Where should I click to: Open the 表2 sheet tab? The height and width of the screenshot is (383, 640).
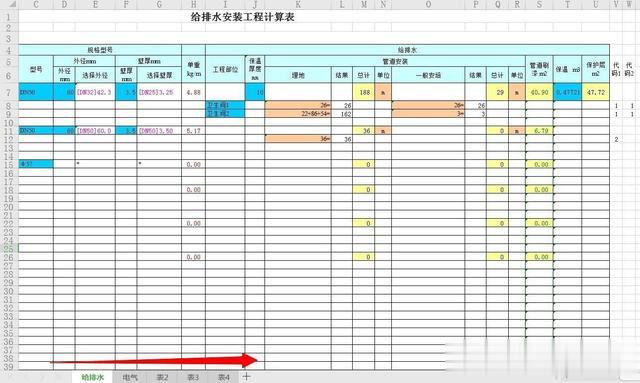pos(162,377)
